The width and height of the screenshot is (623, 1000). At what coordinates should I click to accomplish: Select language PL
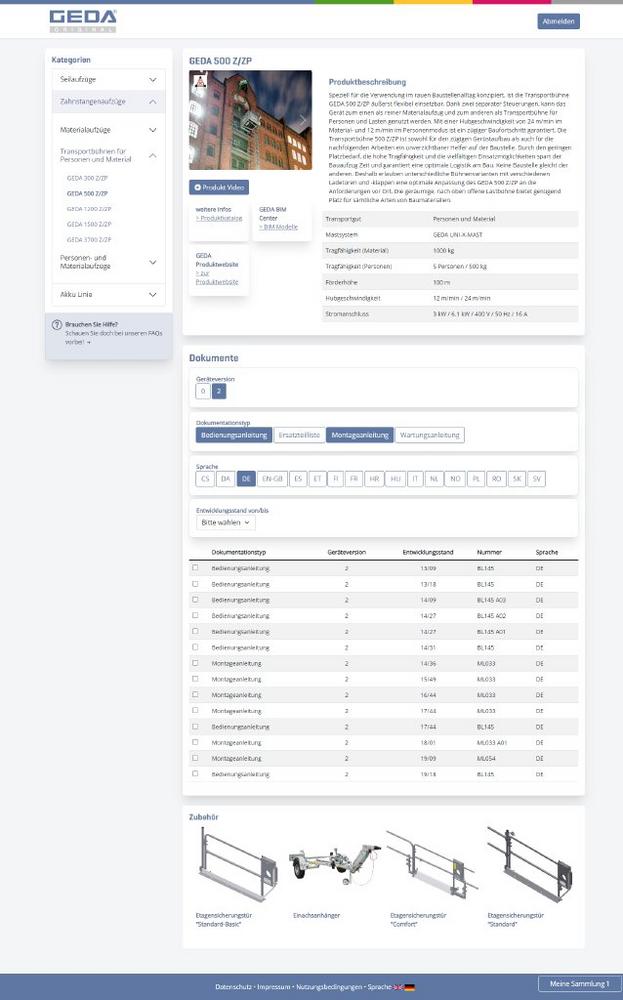(476, 479)
